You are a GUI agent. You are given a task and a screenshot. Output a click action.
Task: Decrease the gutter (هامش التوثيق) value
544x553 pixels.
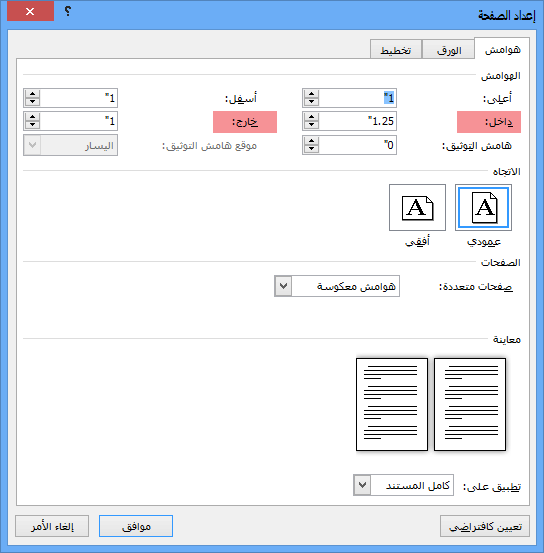tap(312, 149)
